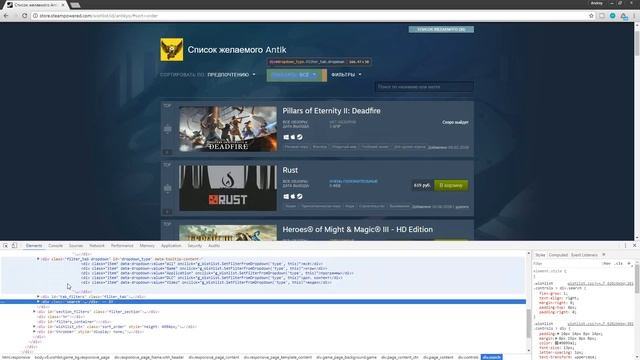Switch to the Elements tab
This screenshot has width=640, height=360.
[x=34, y=246]
